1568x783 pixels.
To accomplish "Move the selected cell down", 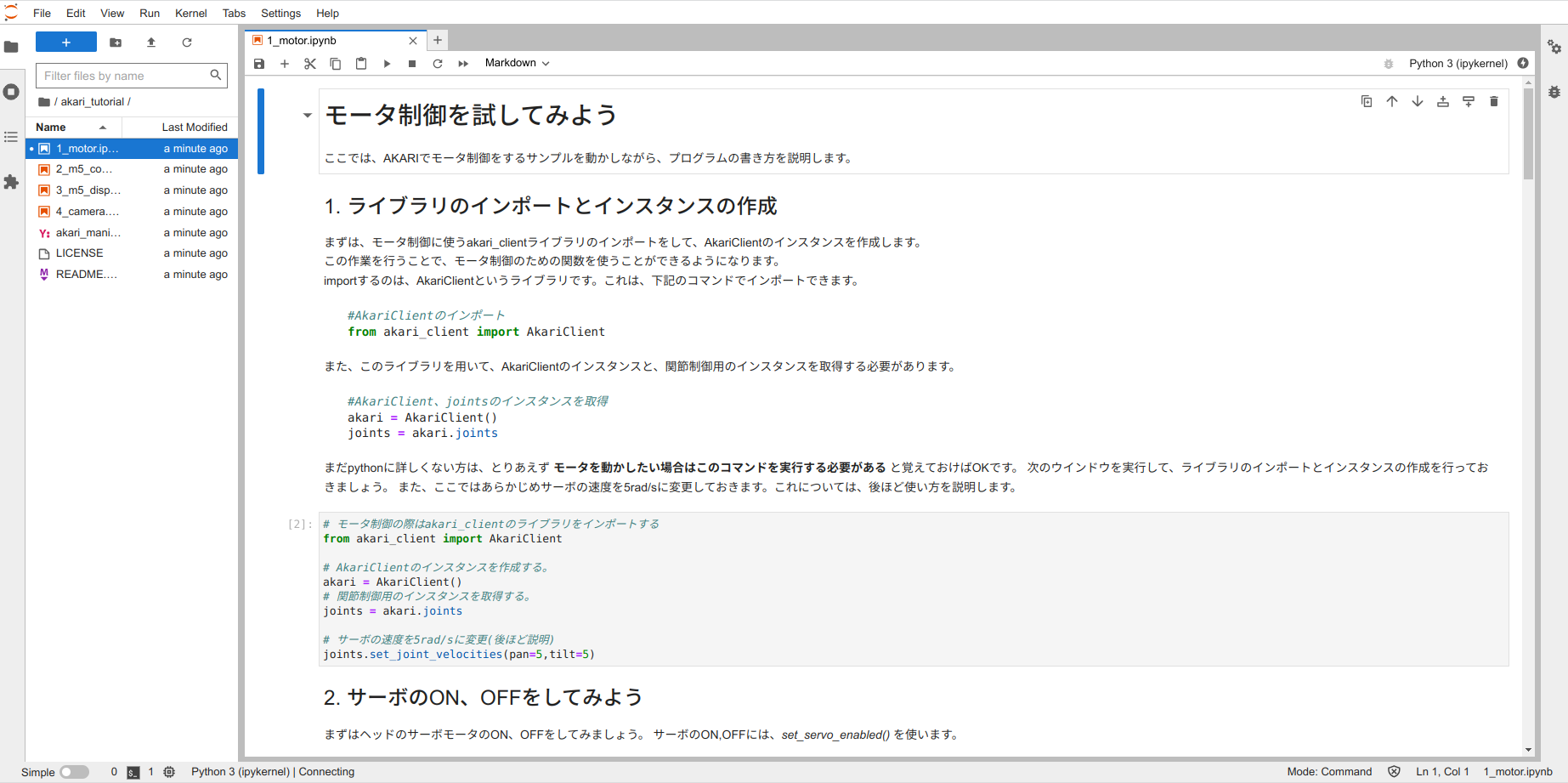I will tap(1418, 102).
